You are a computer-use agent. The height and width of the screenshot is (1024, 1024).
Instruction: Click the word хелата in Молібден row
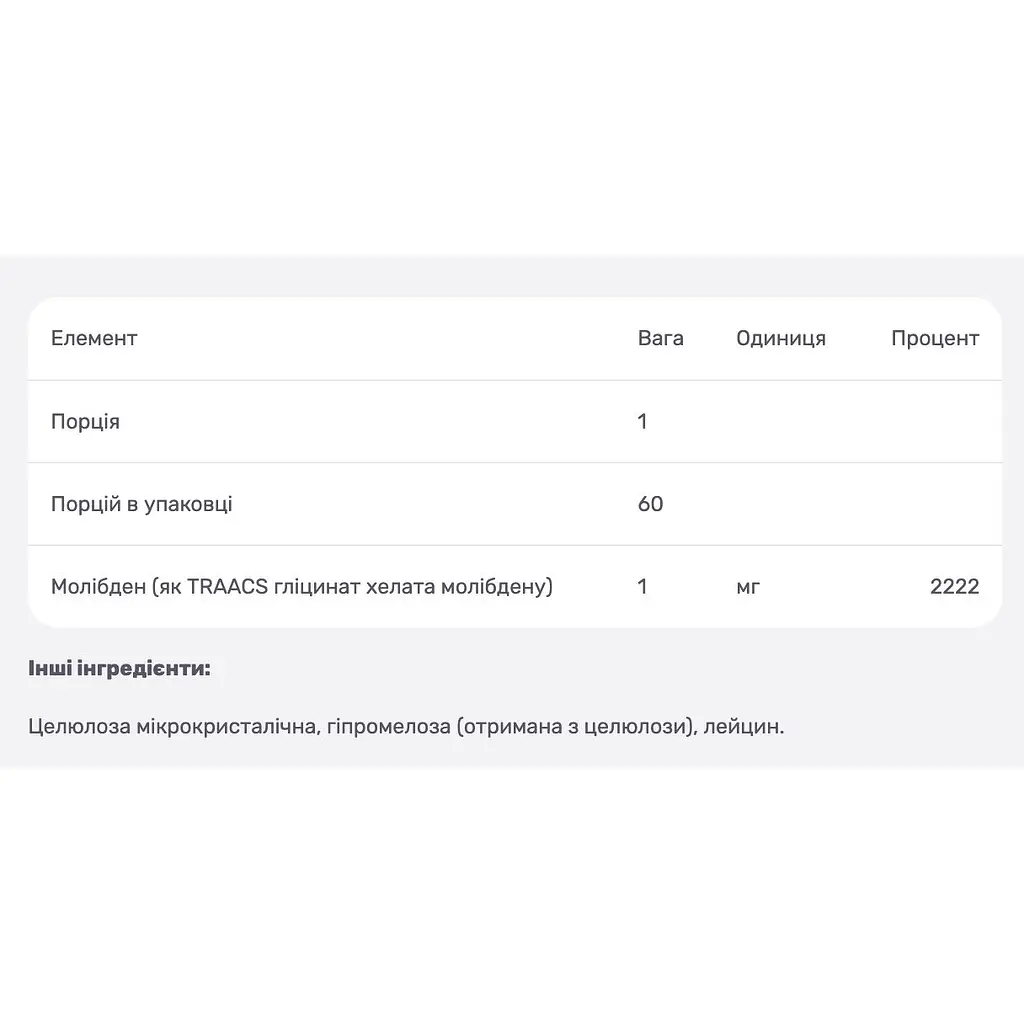pos(400,586)
